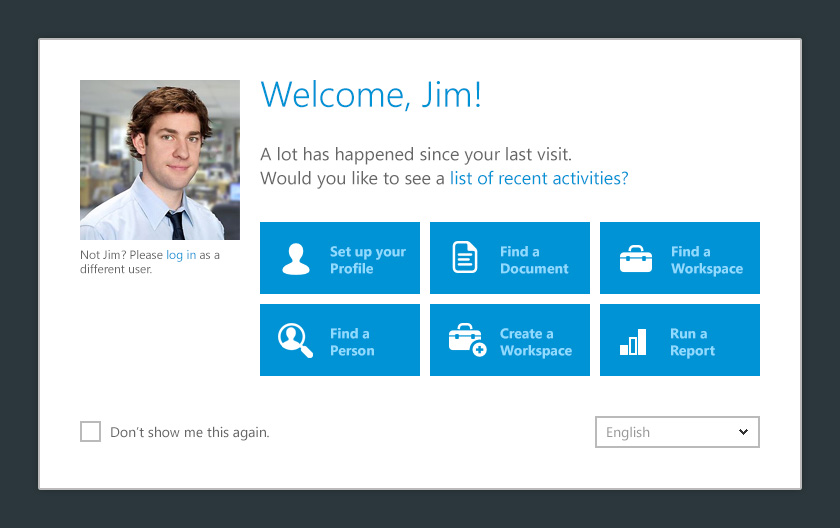Click the Don't show me this again label

tap(190, 433)
